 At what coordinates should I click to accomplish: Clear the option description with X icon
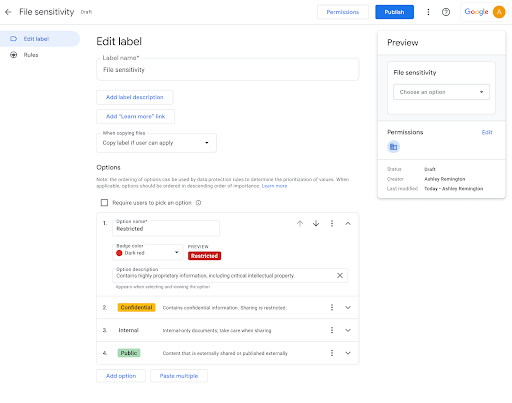[340, 275]
